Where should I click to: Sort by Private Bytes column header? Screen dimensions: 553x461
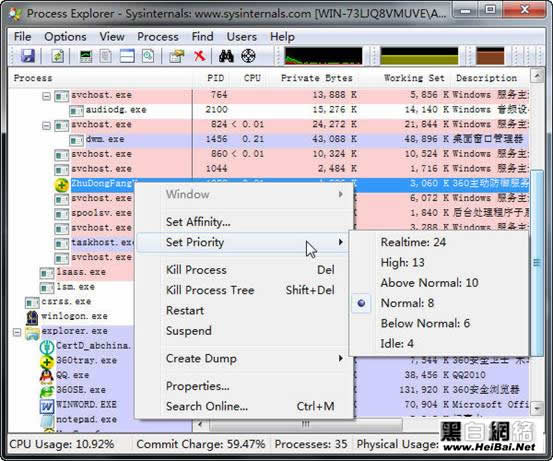[314, 78]
